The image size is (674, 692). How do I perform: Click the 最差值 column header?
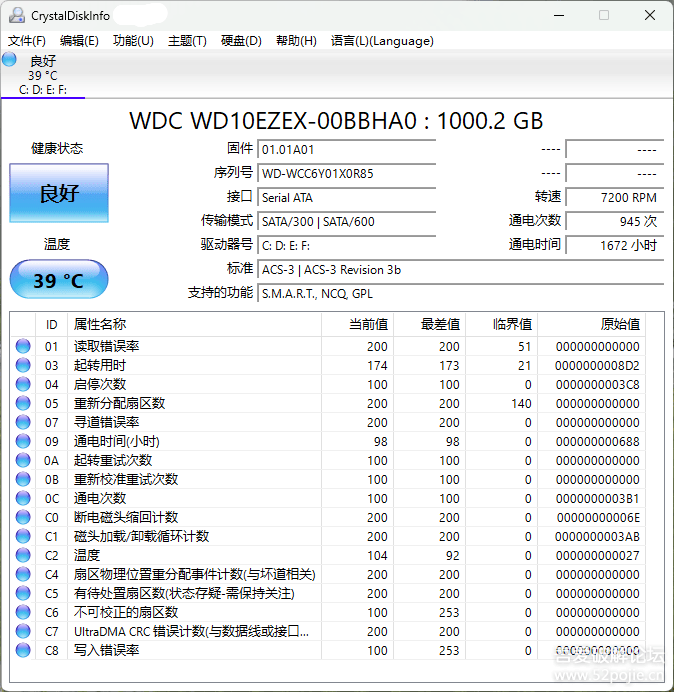click(429, 324)
